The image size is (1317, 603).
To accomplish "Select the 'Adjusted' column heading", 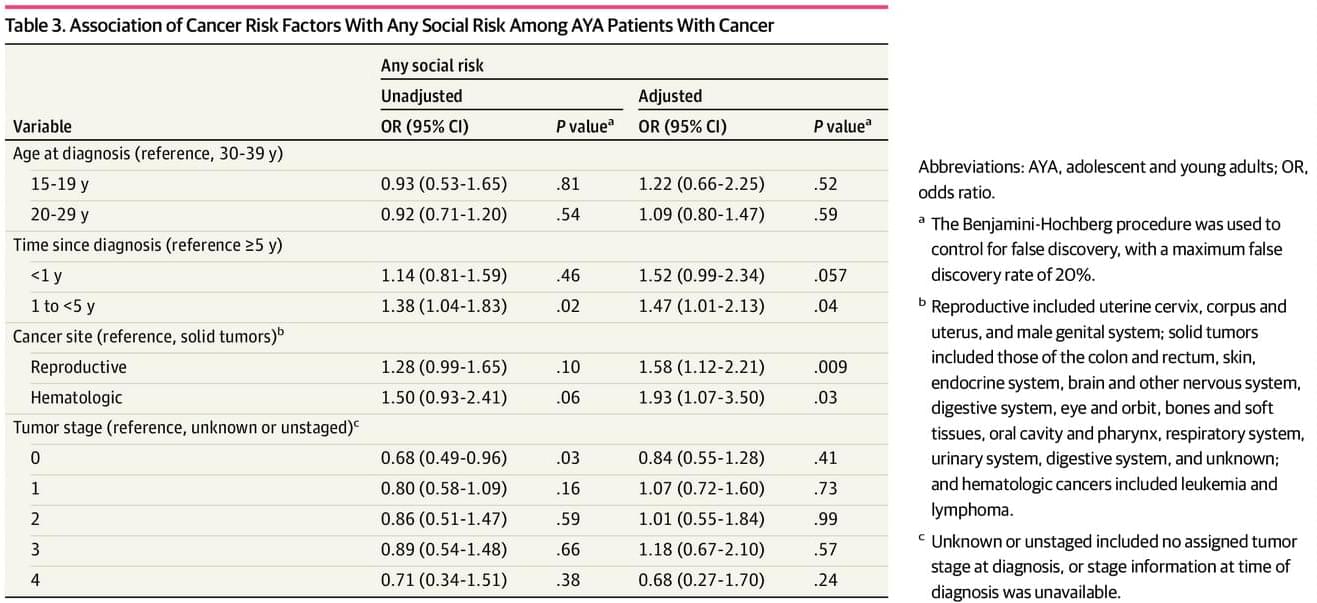I will [670, 96].
